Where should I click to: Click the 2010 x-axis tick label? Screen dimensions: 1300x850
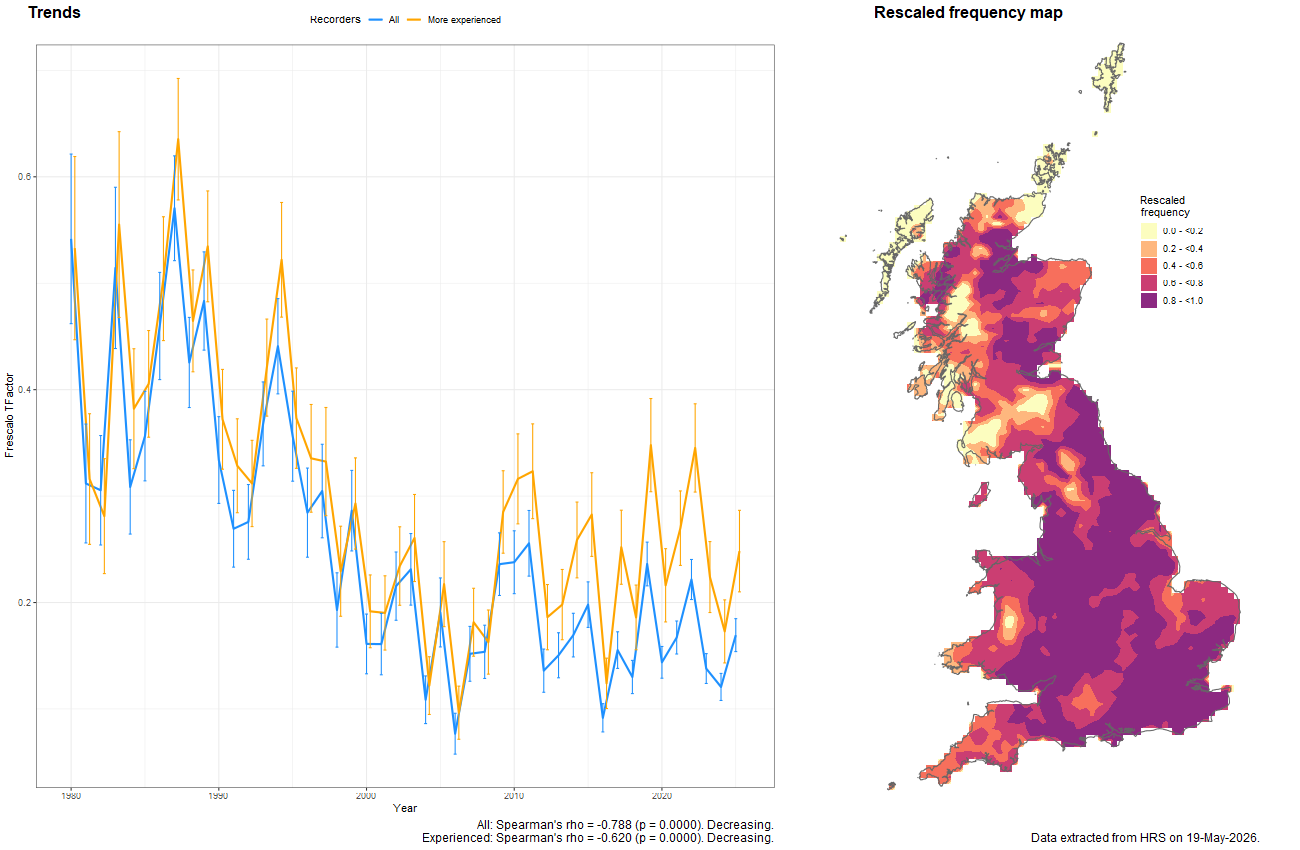pyautogui.click(x=514, y=796)
